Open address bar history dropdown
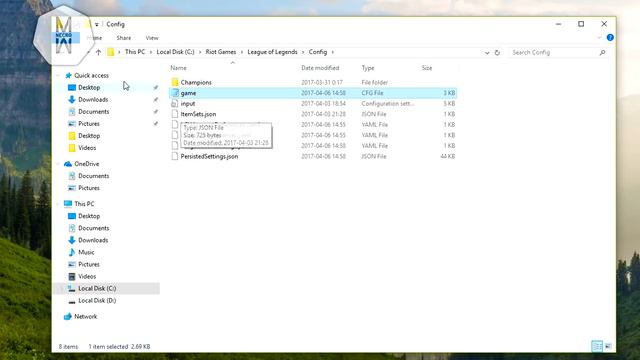The image size is (640, 360). coord(487,53)
